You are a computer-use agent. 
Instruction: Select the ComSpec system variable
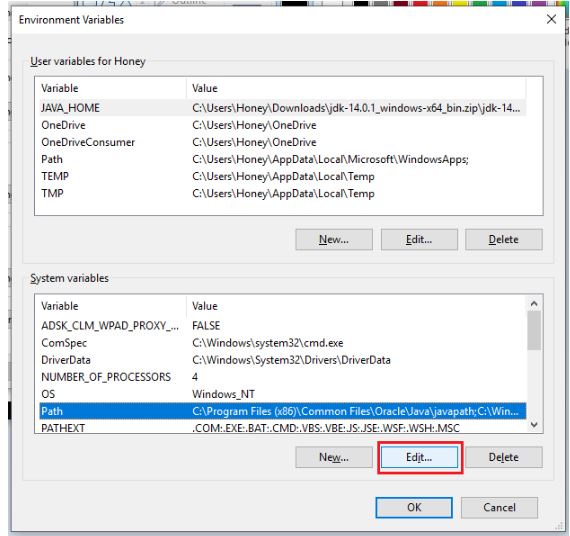[x=283, y=343]
